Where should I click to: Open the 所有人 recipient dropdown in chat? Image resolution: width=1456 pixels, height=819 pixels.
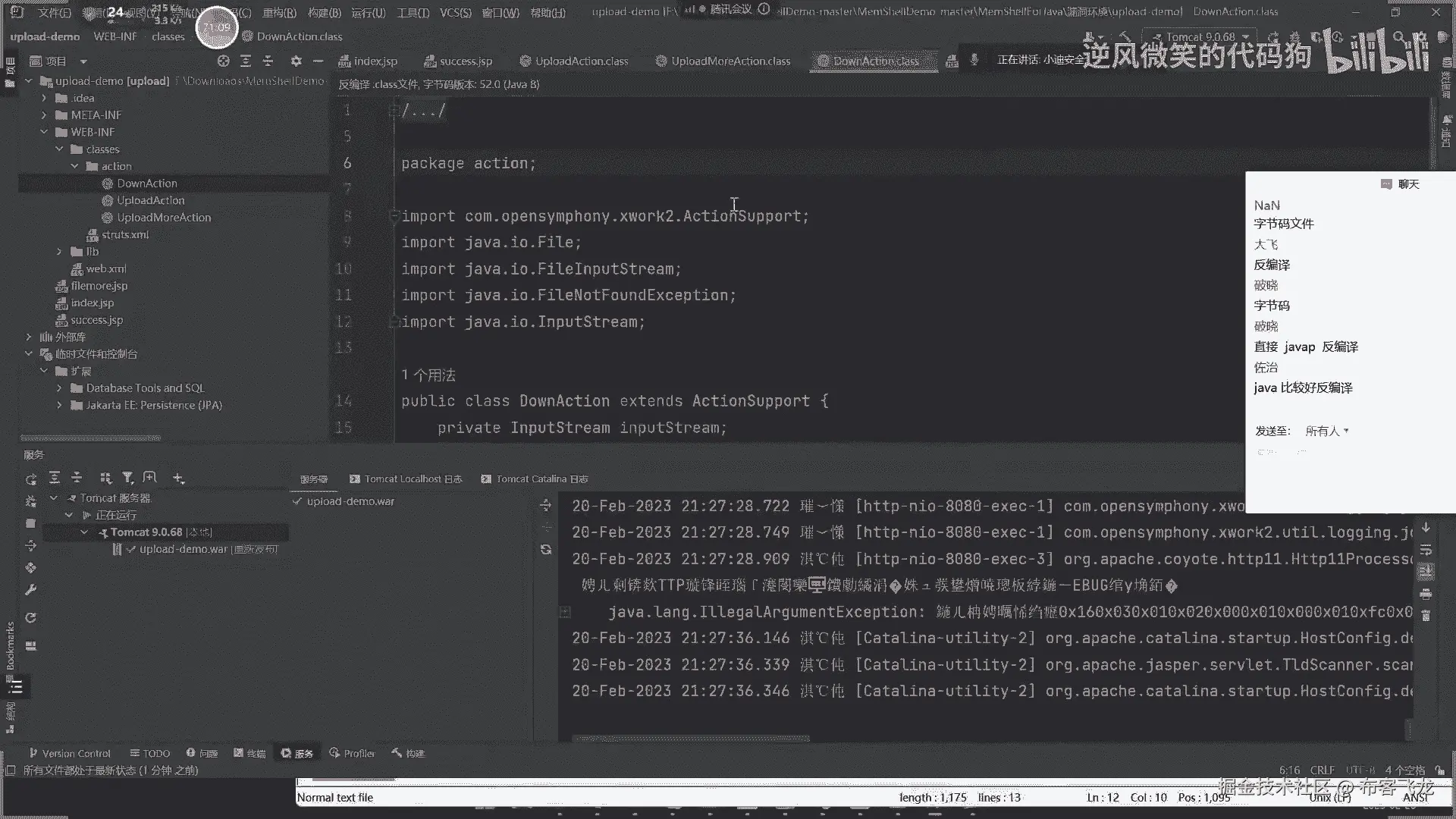[1326, 431]
